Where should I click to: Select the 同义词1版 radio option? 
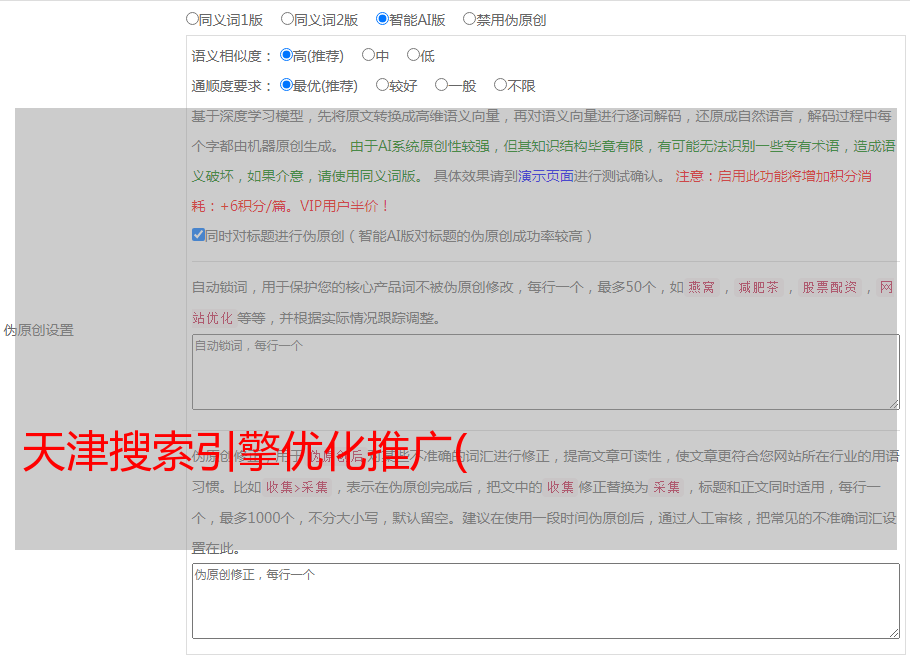coord(192,19)
